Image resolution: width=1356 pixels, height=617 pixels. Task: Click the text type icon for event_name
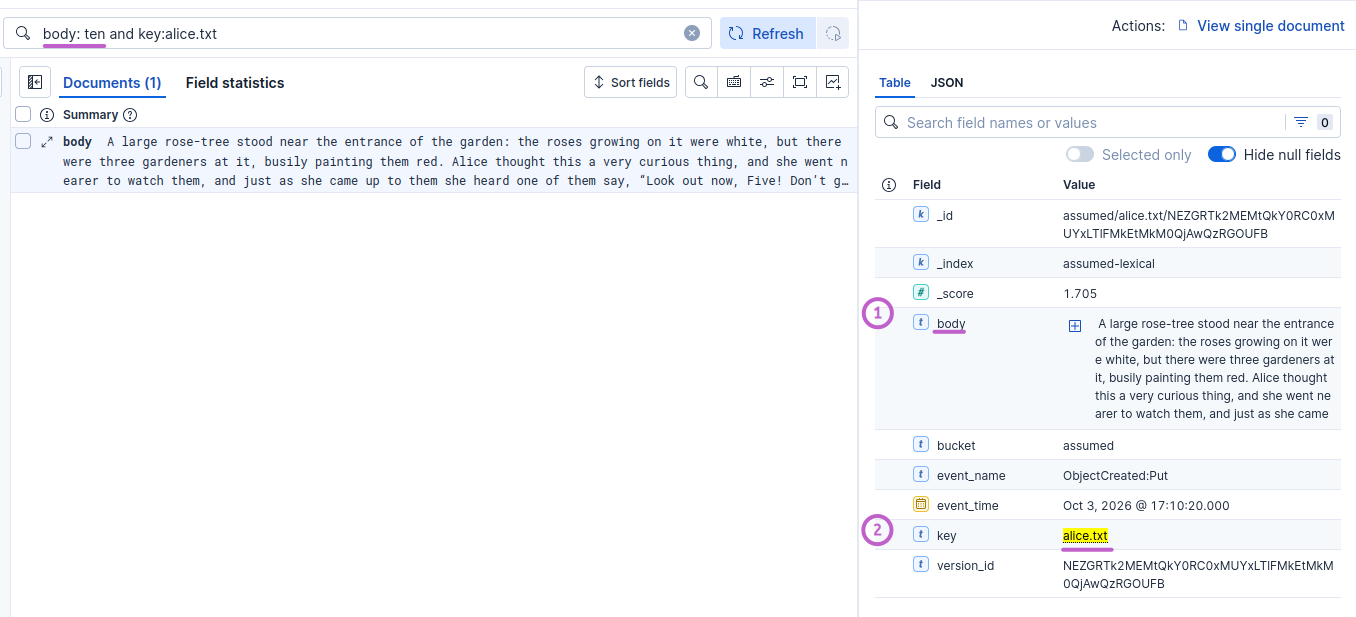point(921,474)
